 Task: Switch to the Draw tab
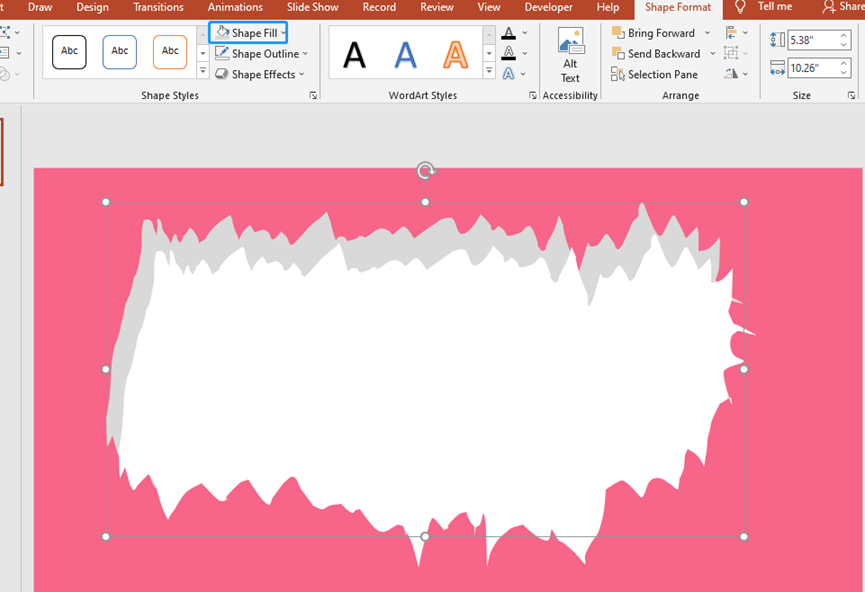(40, 7)
